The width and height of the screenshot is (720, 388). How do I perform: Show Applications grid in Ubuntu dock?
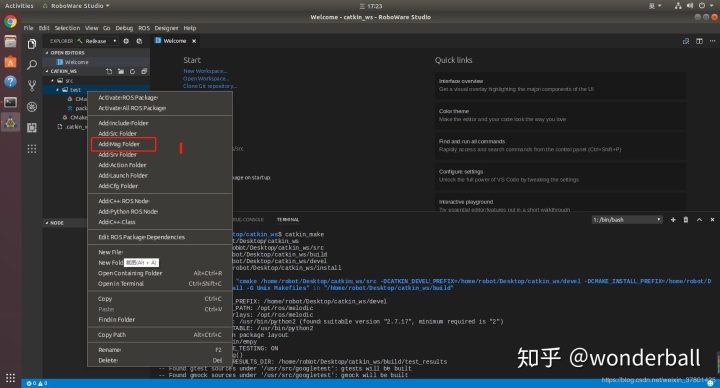pyautogui.click(x=10, y=378)
